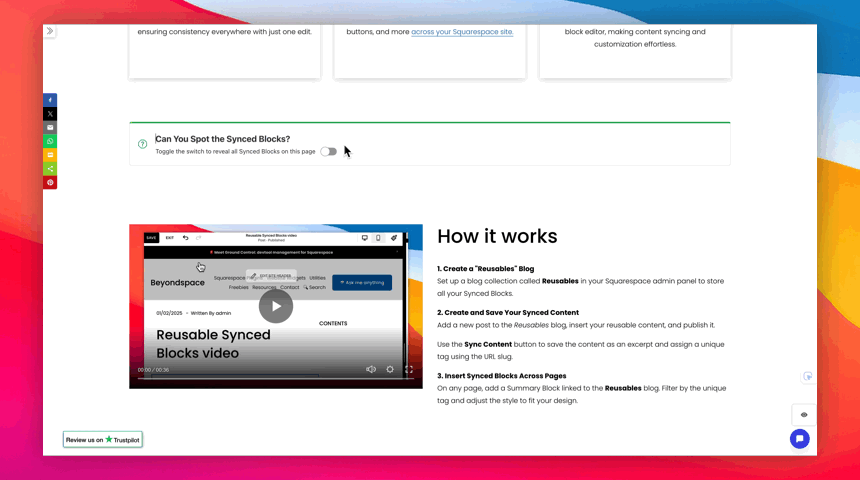This screenshot has height=480, width=860.
Task: Click step '1. Create a "Reusables" Blog'
Action: click(x=485, y=269)
